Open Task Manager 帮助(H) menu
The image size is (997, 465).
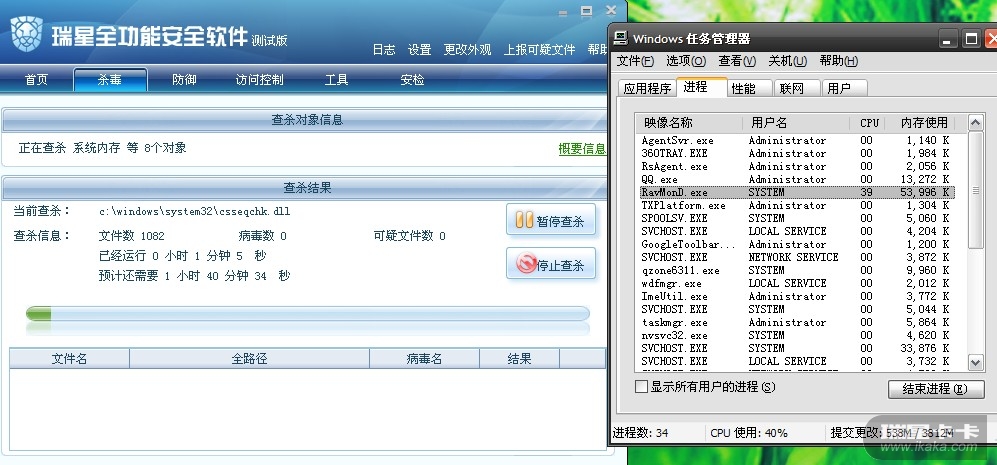(x=839, y=61)
